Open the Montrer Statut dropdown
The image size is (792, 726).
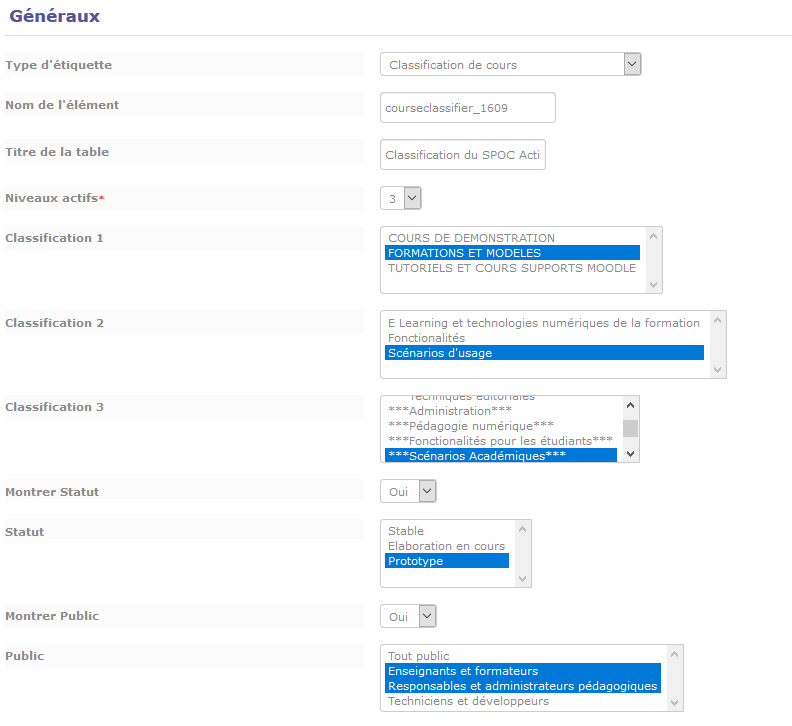tap(408, 491)
